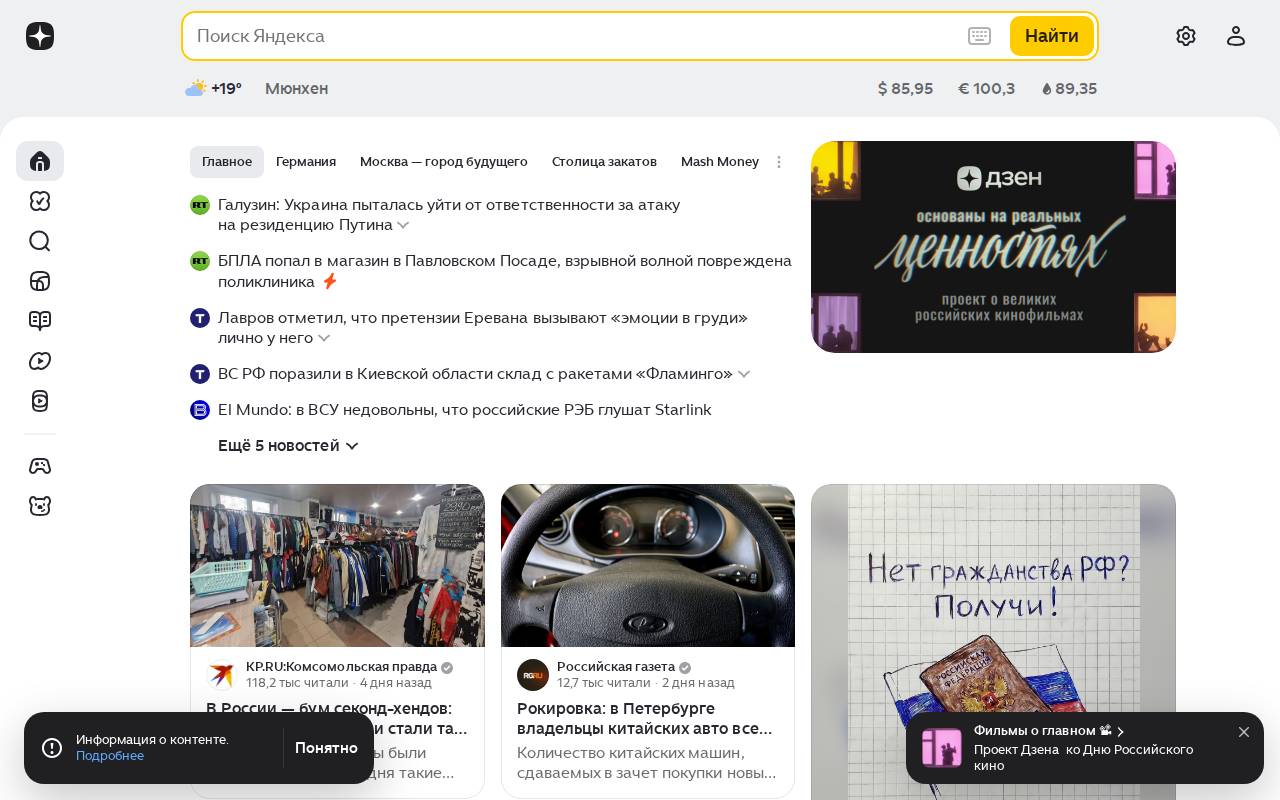Click the lightning breaking-news icon
Viewport: 1280px width, 800px height.
coord(329,282)
